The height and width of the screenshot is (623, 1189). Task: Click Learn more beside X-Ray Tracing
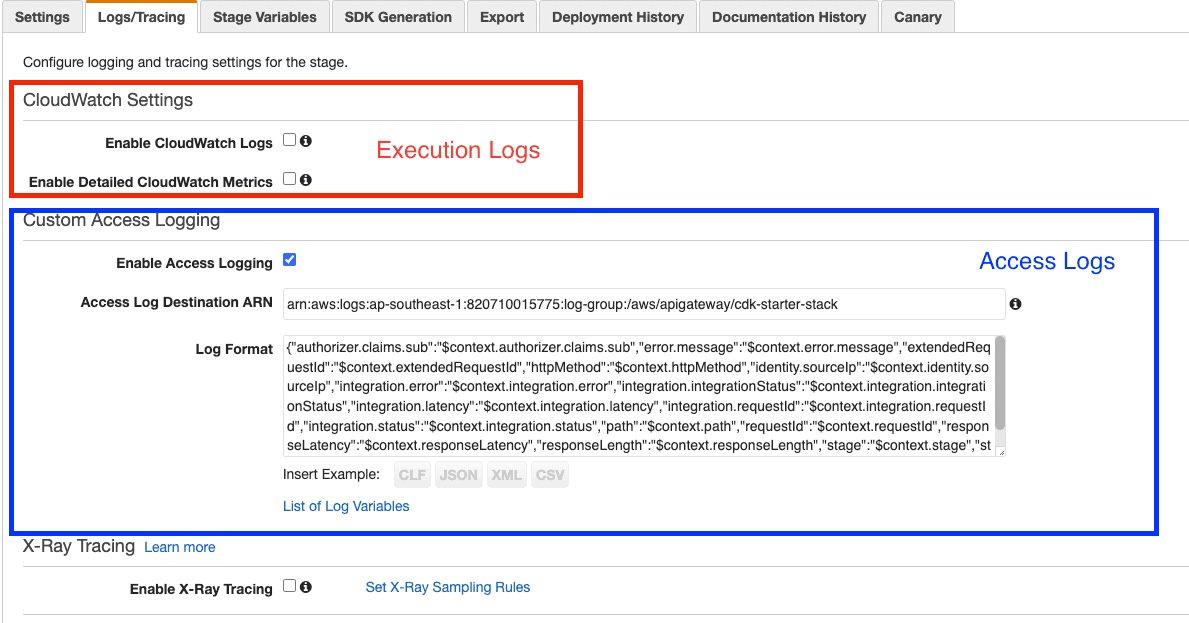(179, 547)
